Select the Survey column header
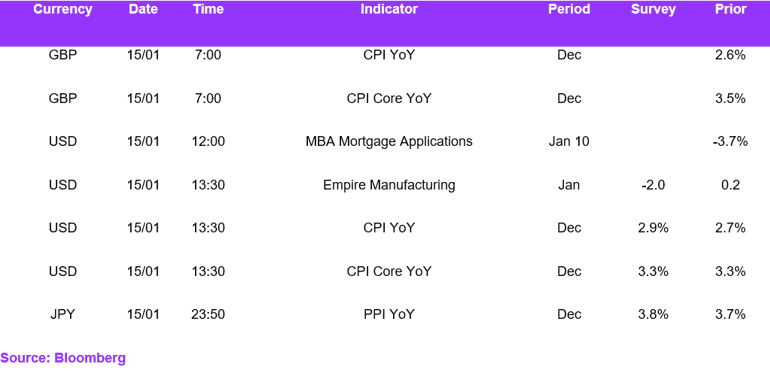The image size is (770, 373). pyautogui.click(x=653, y=9)
